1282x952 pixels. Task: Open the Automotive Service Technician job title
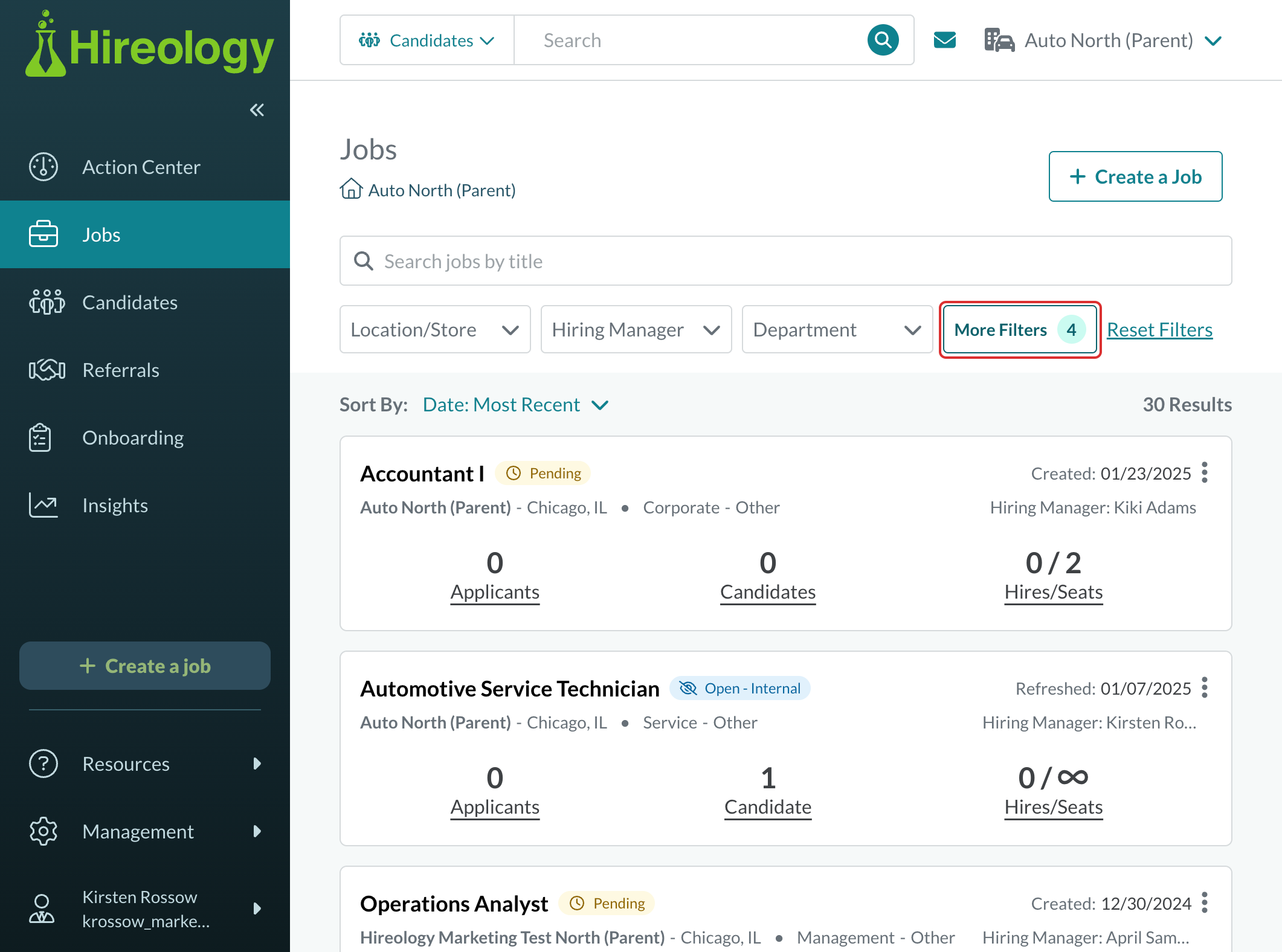coord(510,689)
